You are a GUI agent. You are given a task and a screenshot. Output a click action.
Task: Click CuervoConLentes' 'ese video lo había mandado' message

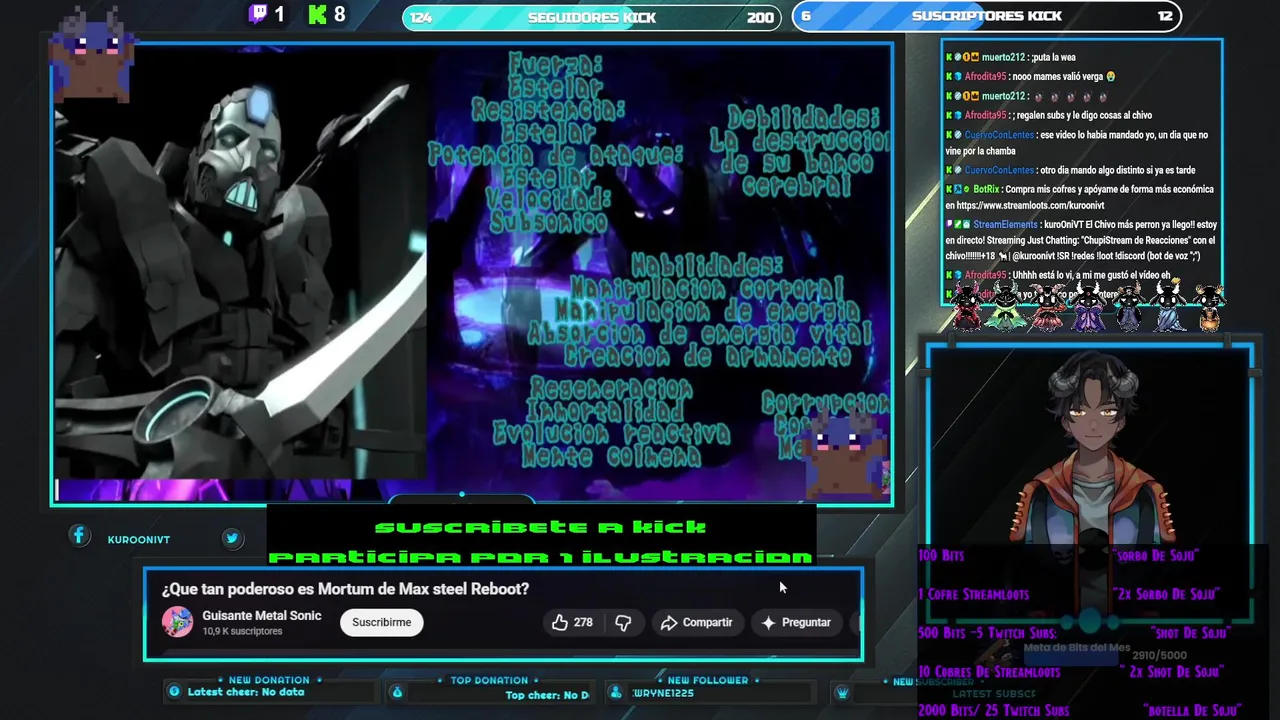pos(1077,142)
